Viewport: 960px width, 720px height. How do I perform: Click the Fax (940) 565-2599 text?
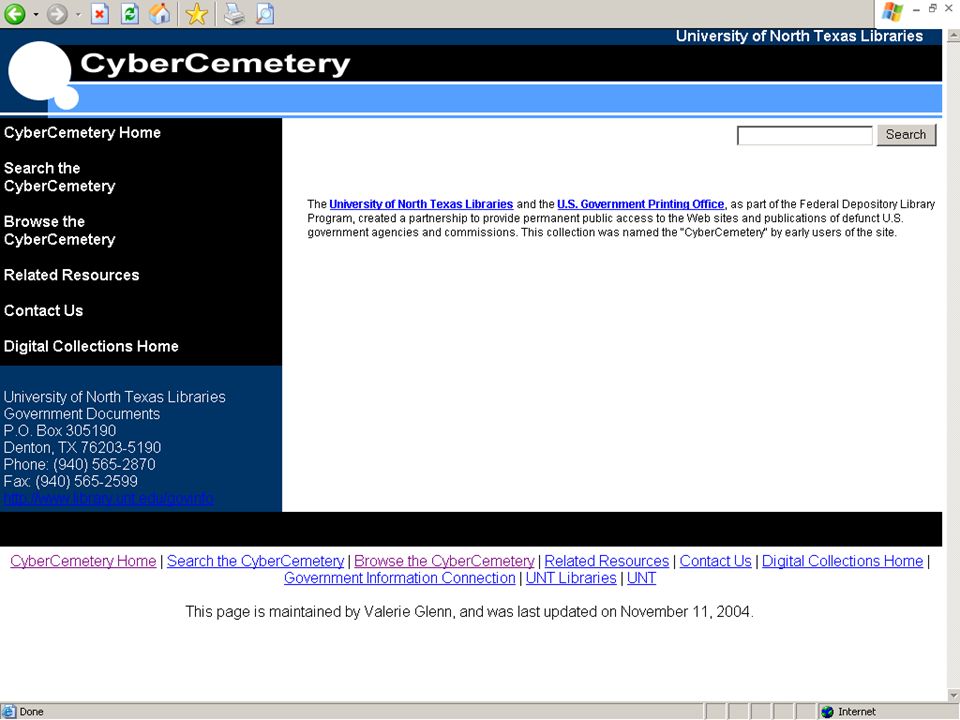70,481
